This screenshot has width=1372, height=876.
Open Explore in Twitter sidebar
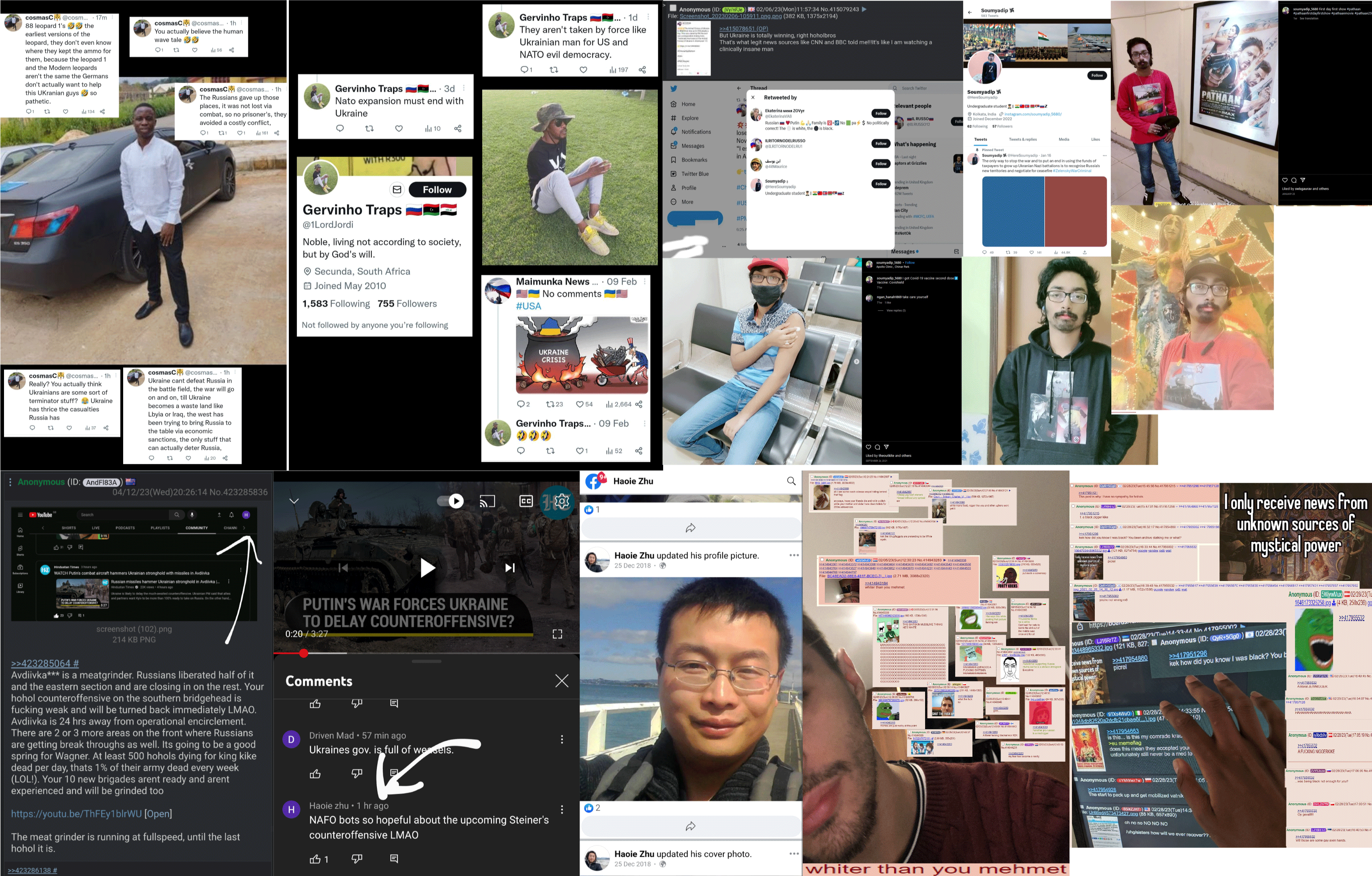[x=684, y=118]
